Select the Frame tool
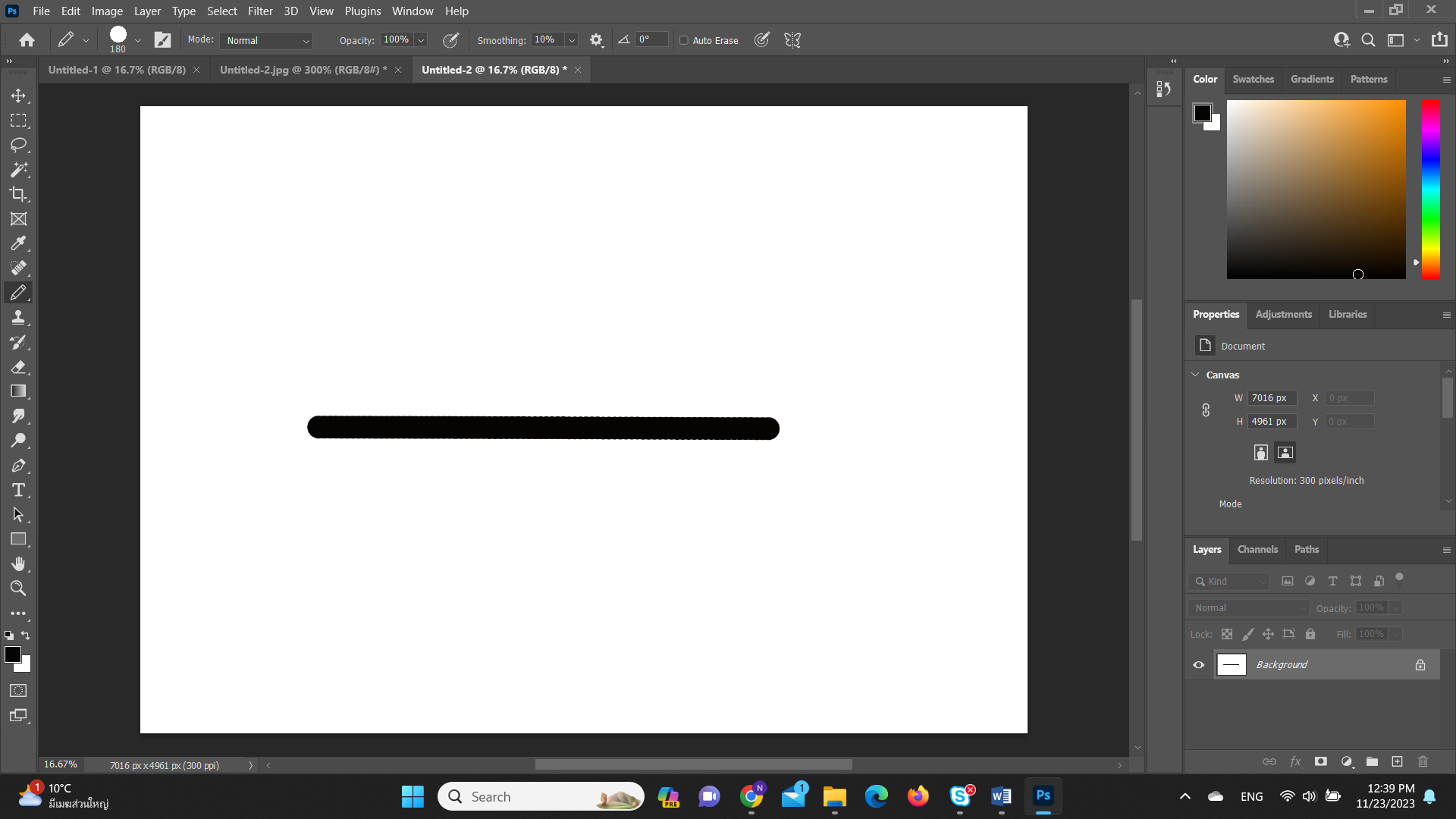 pos(18,219)
